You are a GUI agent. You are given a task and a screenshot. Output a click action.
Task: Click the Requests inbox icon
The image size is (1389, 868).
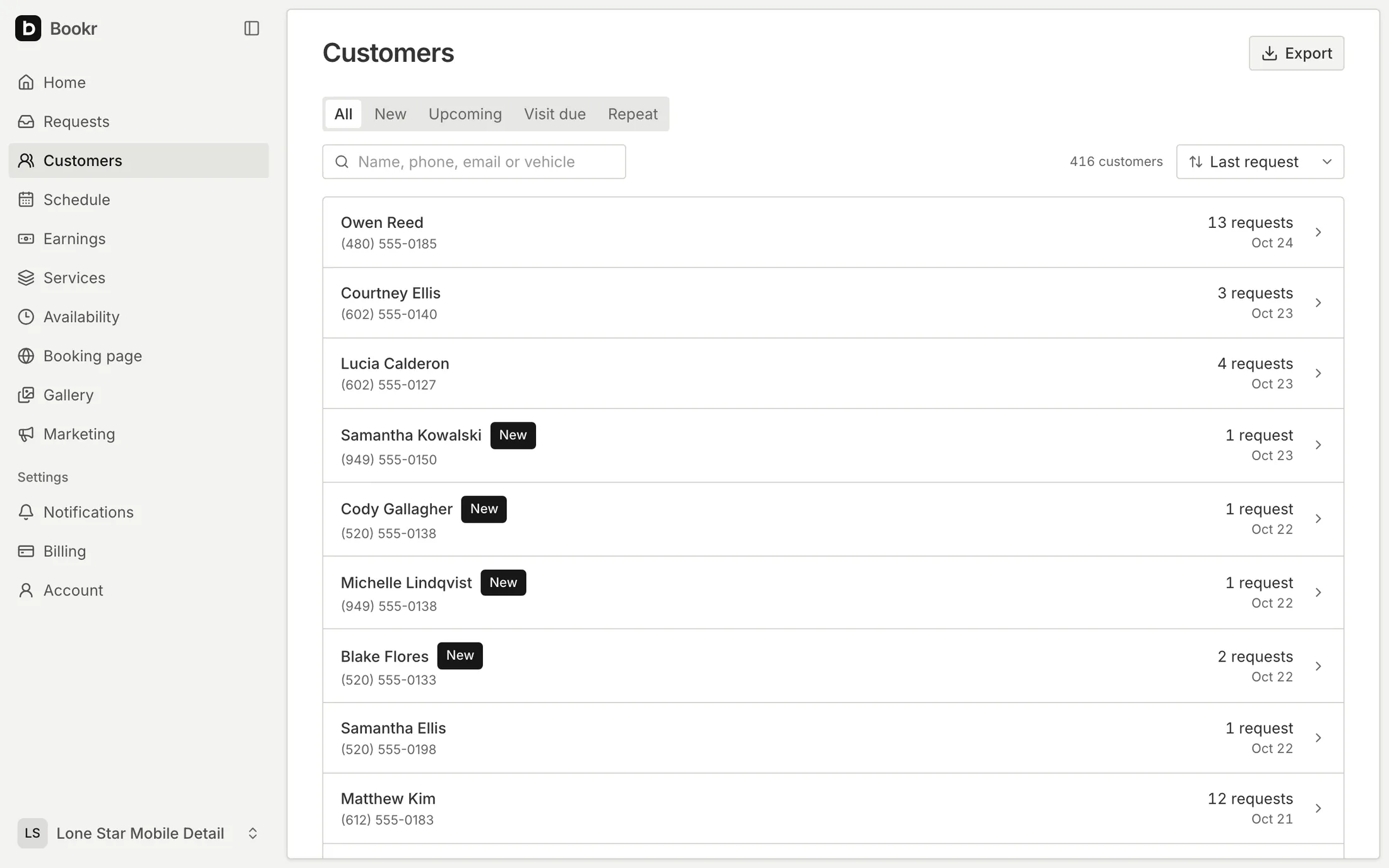[x=26, y=121]
